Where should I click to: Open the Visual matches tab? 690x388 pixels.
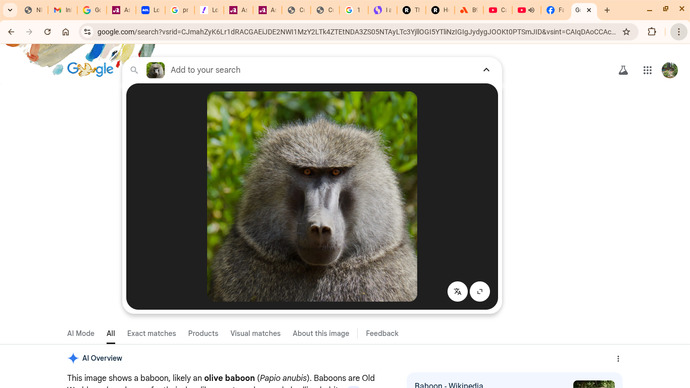pos(255,333)
